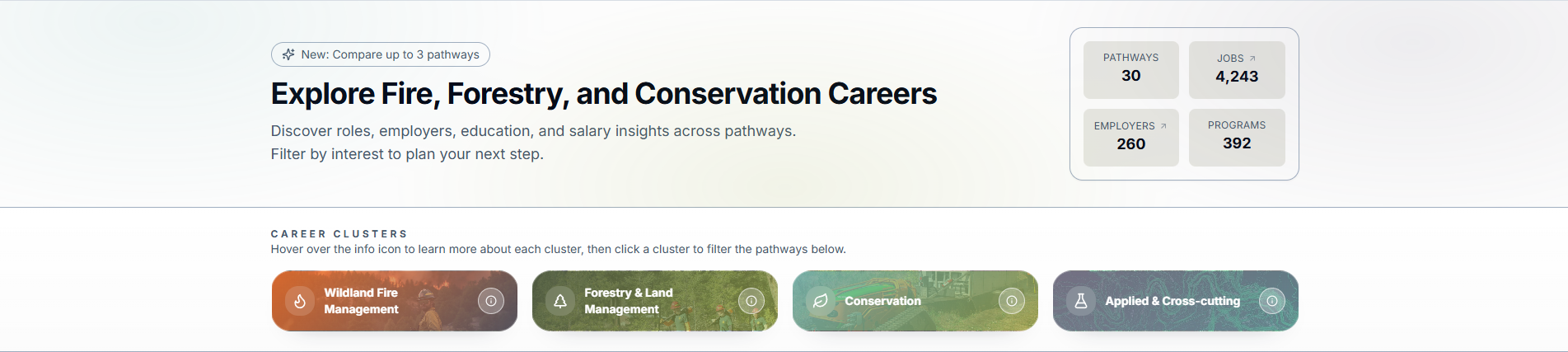This screenshot has width=1568, height=352.
Task: Open info icon for Applied & Cross-cutting
Action: tap(1272, 301)
